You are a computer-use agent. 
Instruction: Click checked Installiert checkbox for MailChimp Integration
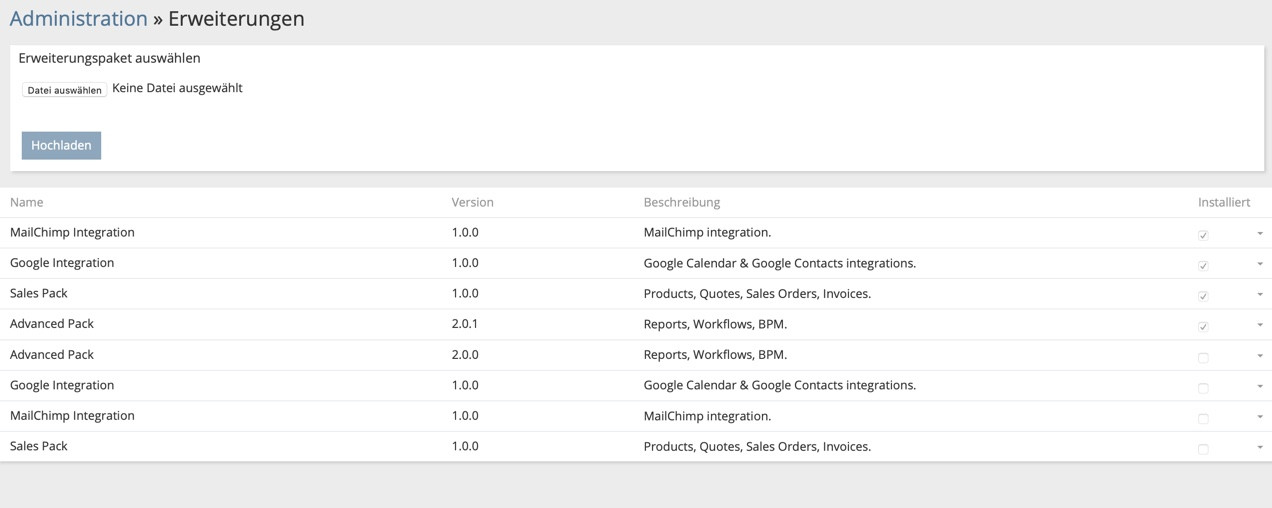click(x=1203, y=235)
